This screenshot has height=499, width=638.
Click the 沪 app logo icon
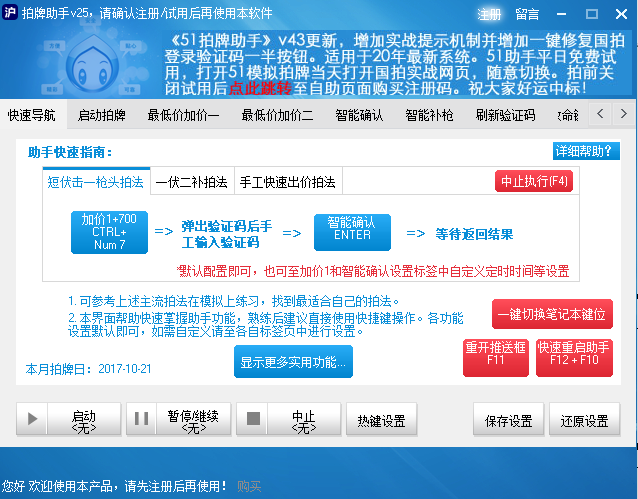tap(10, 12)
